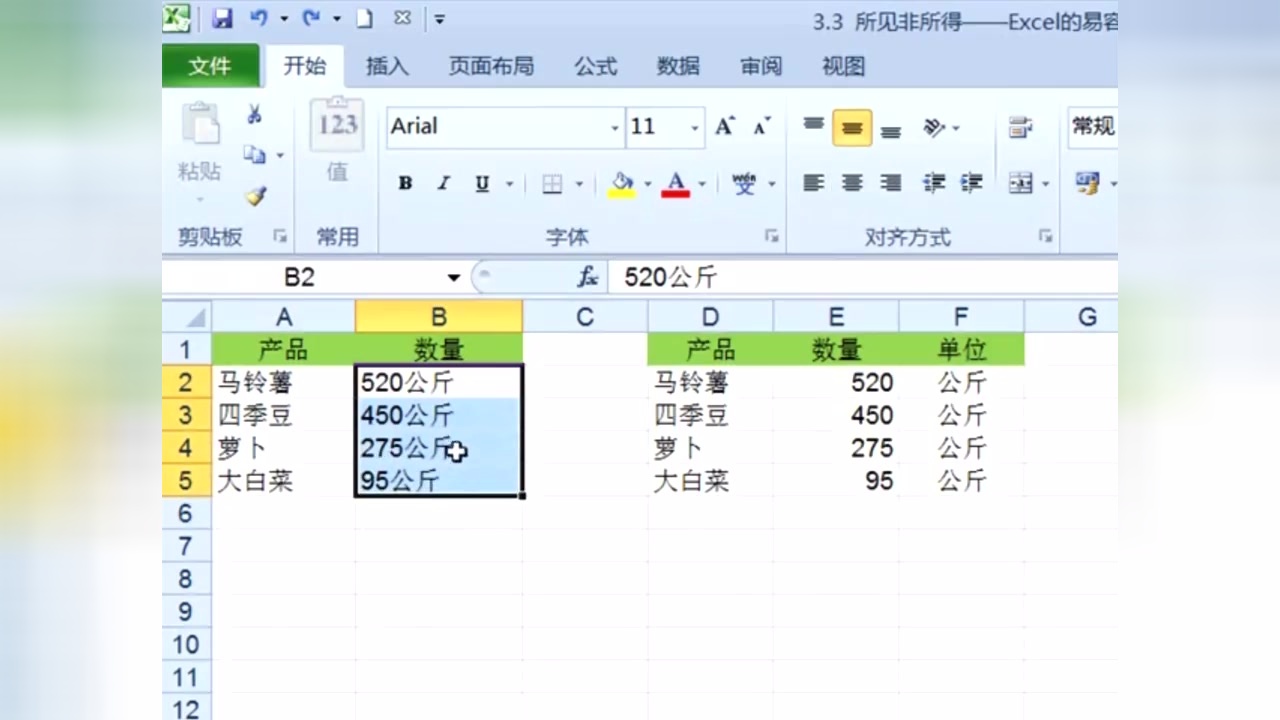Switch to the 数据 Data tab
The width and height of the screenshot is (1280, 720).
[x=678, y=66]
